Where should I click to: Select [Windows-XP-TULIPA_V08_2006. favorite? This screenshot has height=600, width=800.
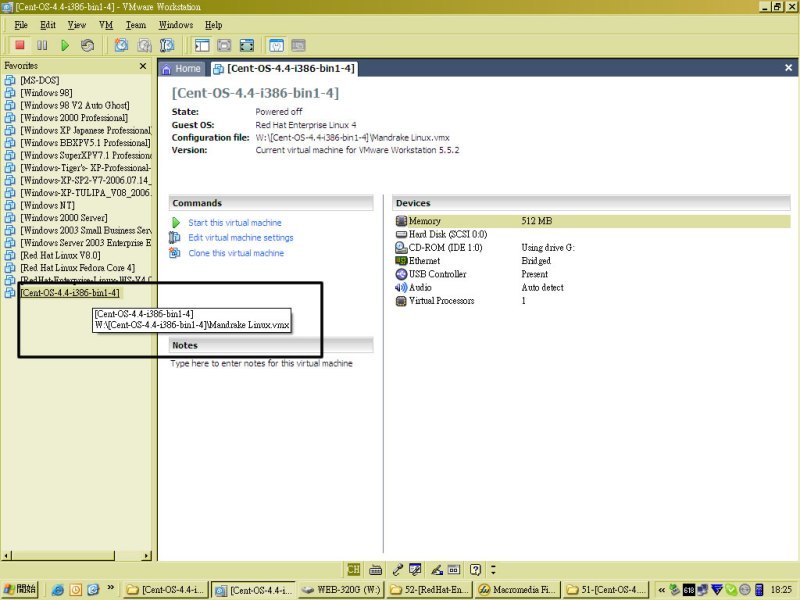click(85, 193)
